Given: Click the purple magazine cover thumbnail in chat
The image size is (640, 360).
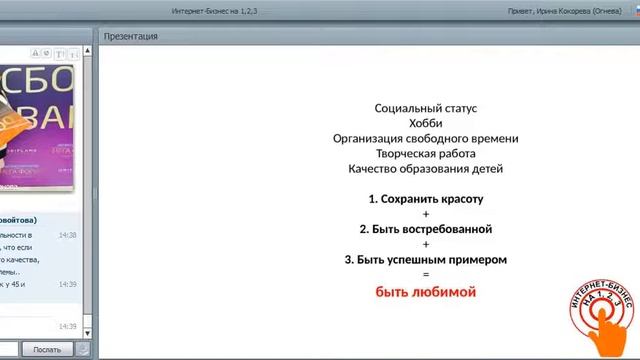Looking at the screenshot, I should pyautogui.click(x=37, y=128).
